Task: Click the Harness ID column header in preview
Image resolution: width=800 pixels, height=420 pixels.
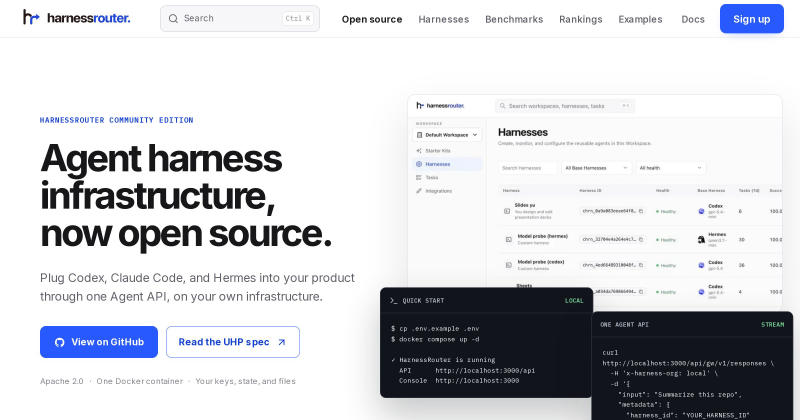Action: (590, 190)
